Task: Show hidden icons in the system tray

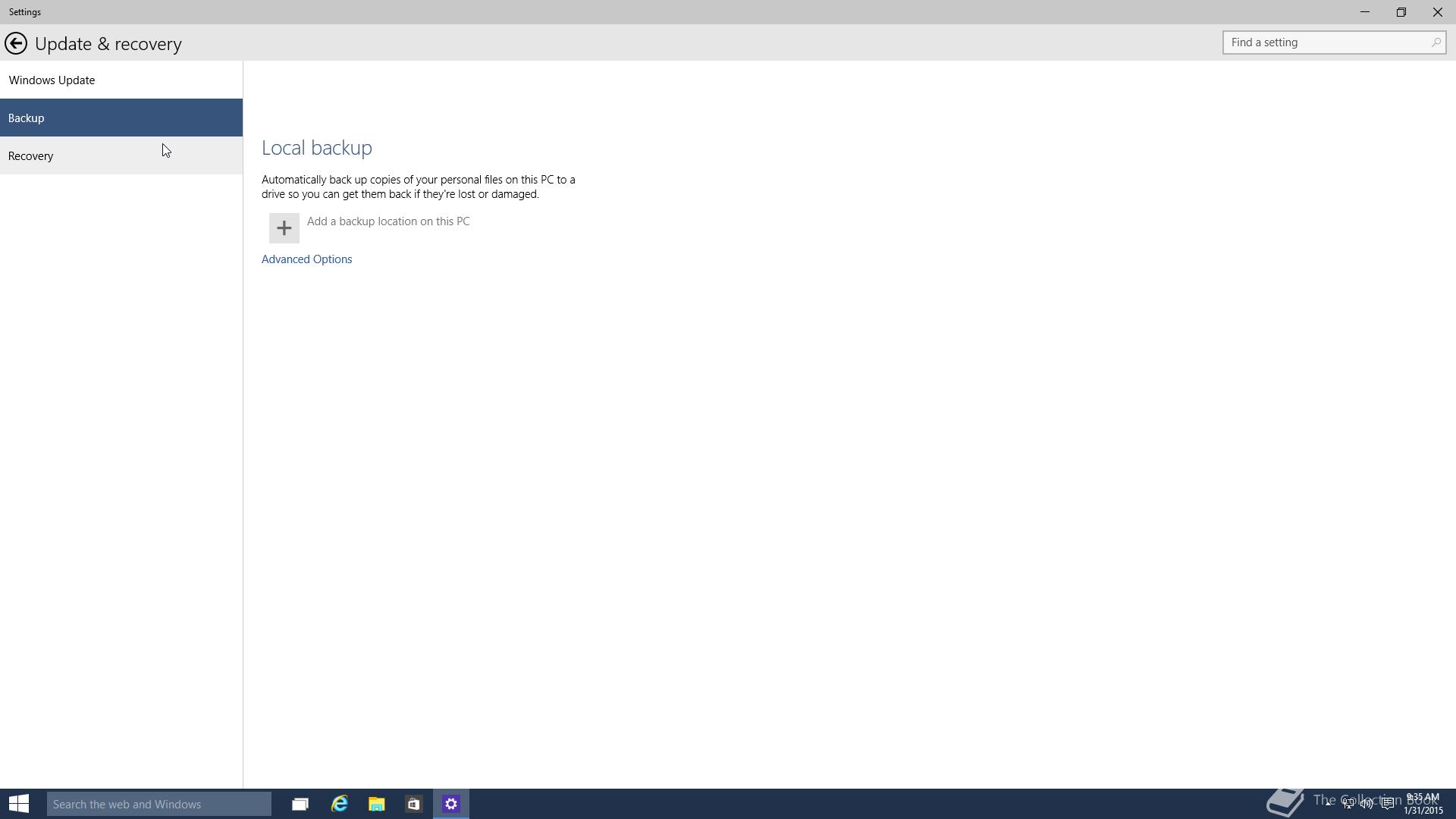Action: click(x=1328, y=804)
